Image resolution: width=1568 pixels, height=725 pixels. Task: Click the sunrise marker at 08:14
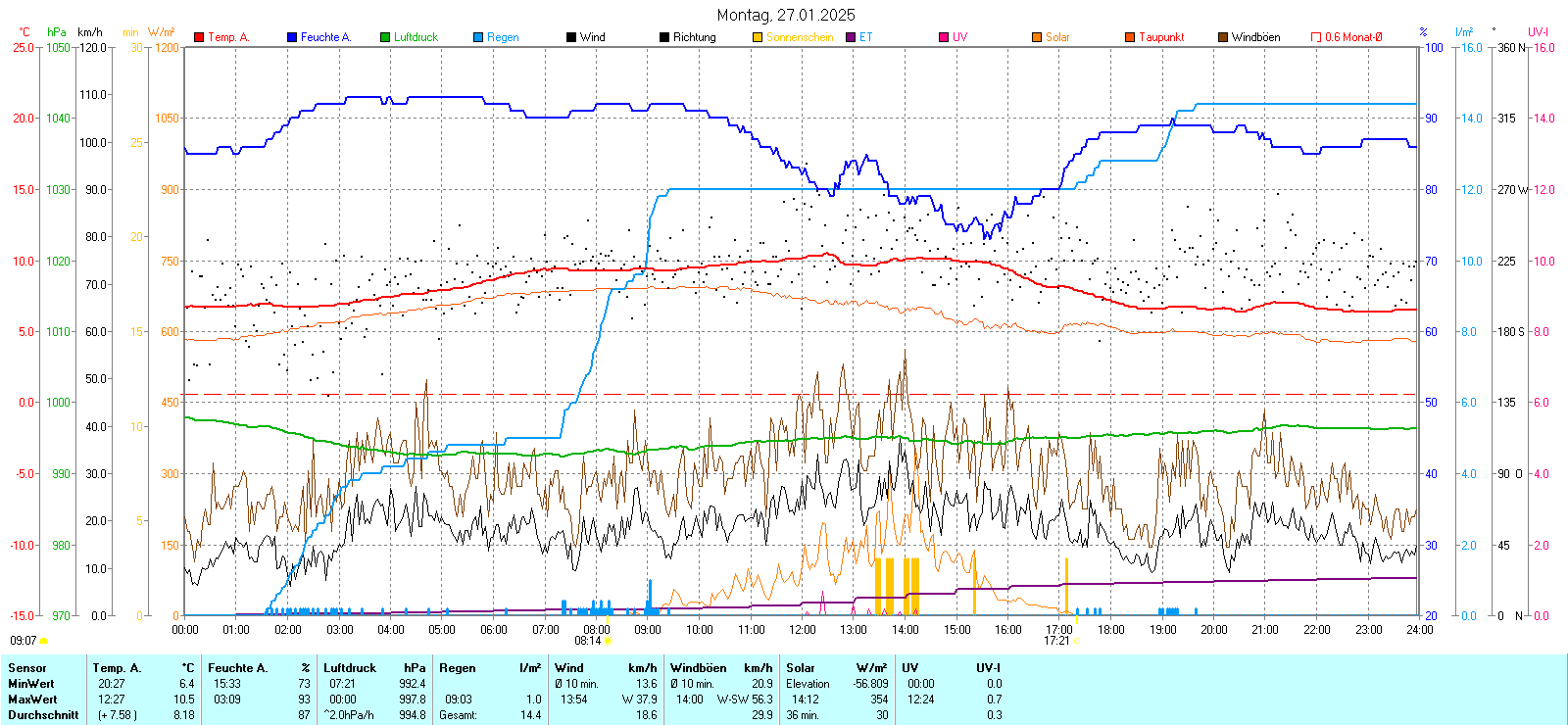tap(608, 641)
